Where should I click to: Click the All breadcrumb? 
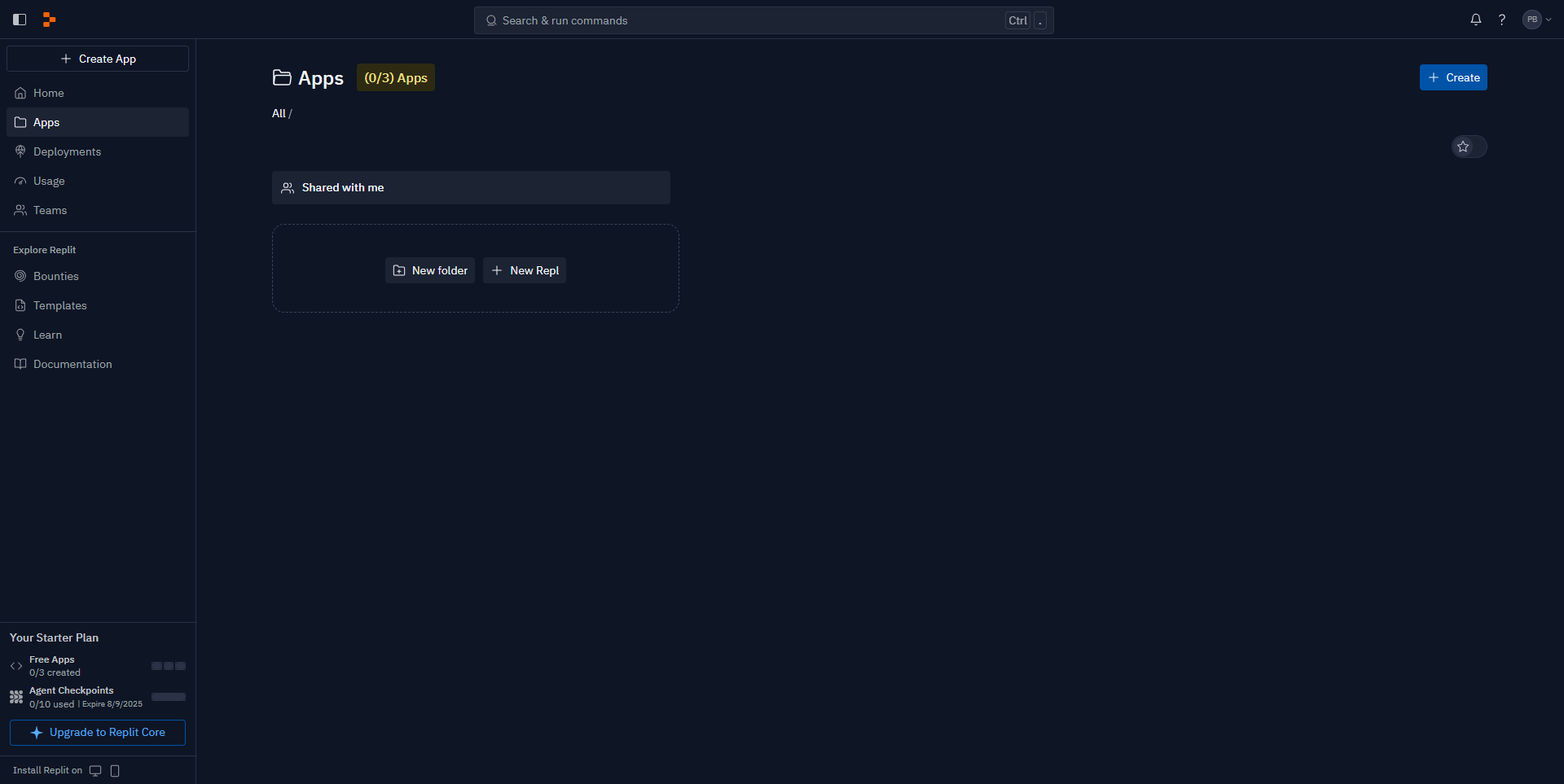(x=279, y=113)
